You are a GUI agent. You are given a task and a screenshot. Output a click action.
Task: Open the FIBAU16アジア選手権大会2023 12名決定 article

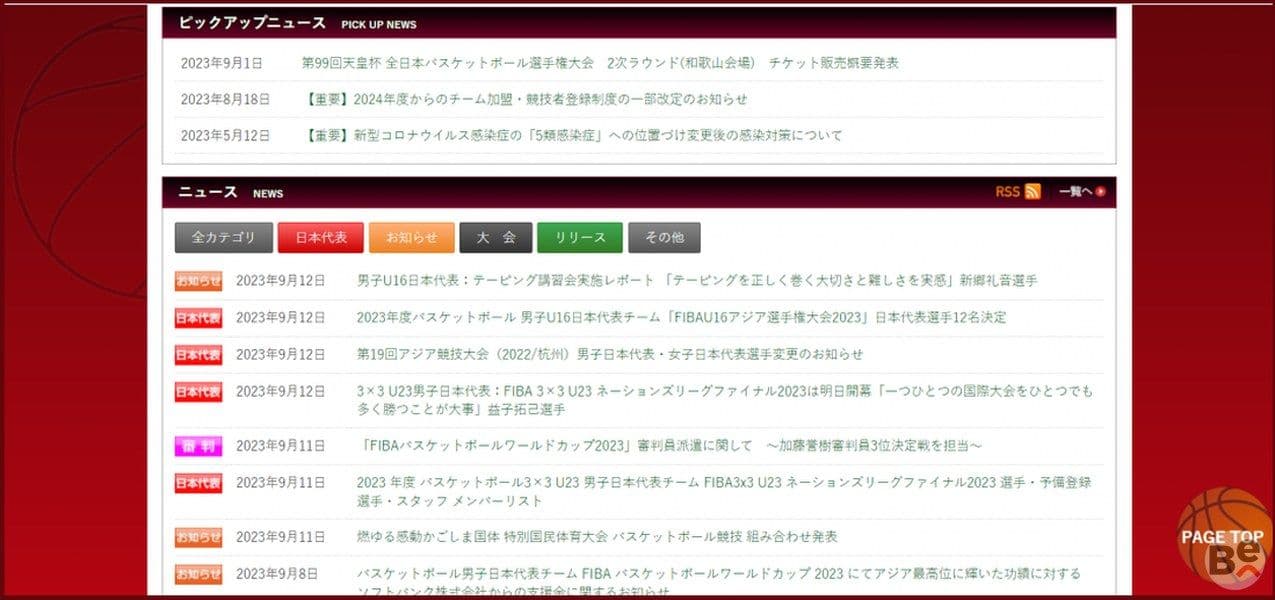point(681,317)
